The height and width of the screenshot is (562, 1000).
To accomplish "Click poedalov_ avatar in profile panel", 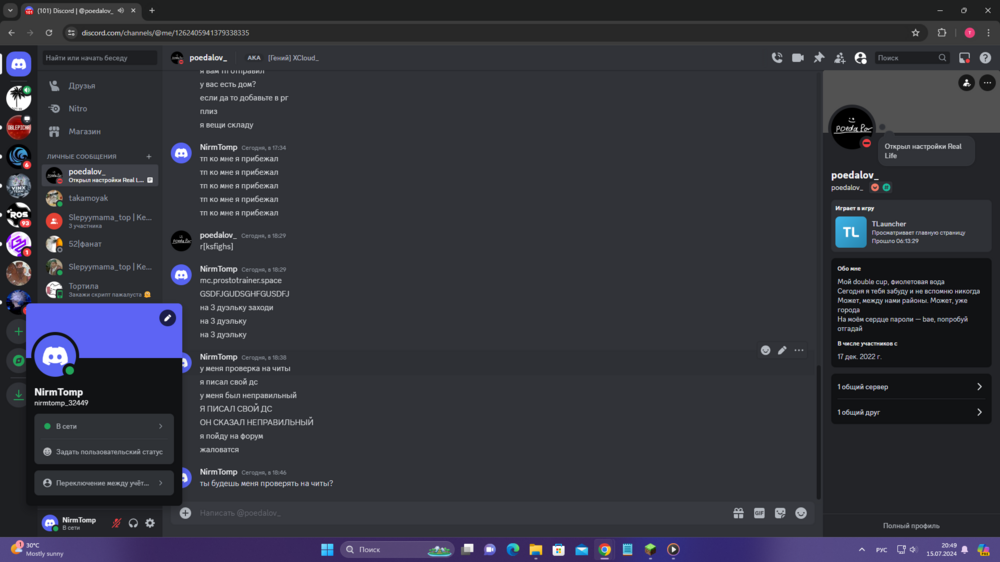I will 851,128.
